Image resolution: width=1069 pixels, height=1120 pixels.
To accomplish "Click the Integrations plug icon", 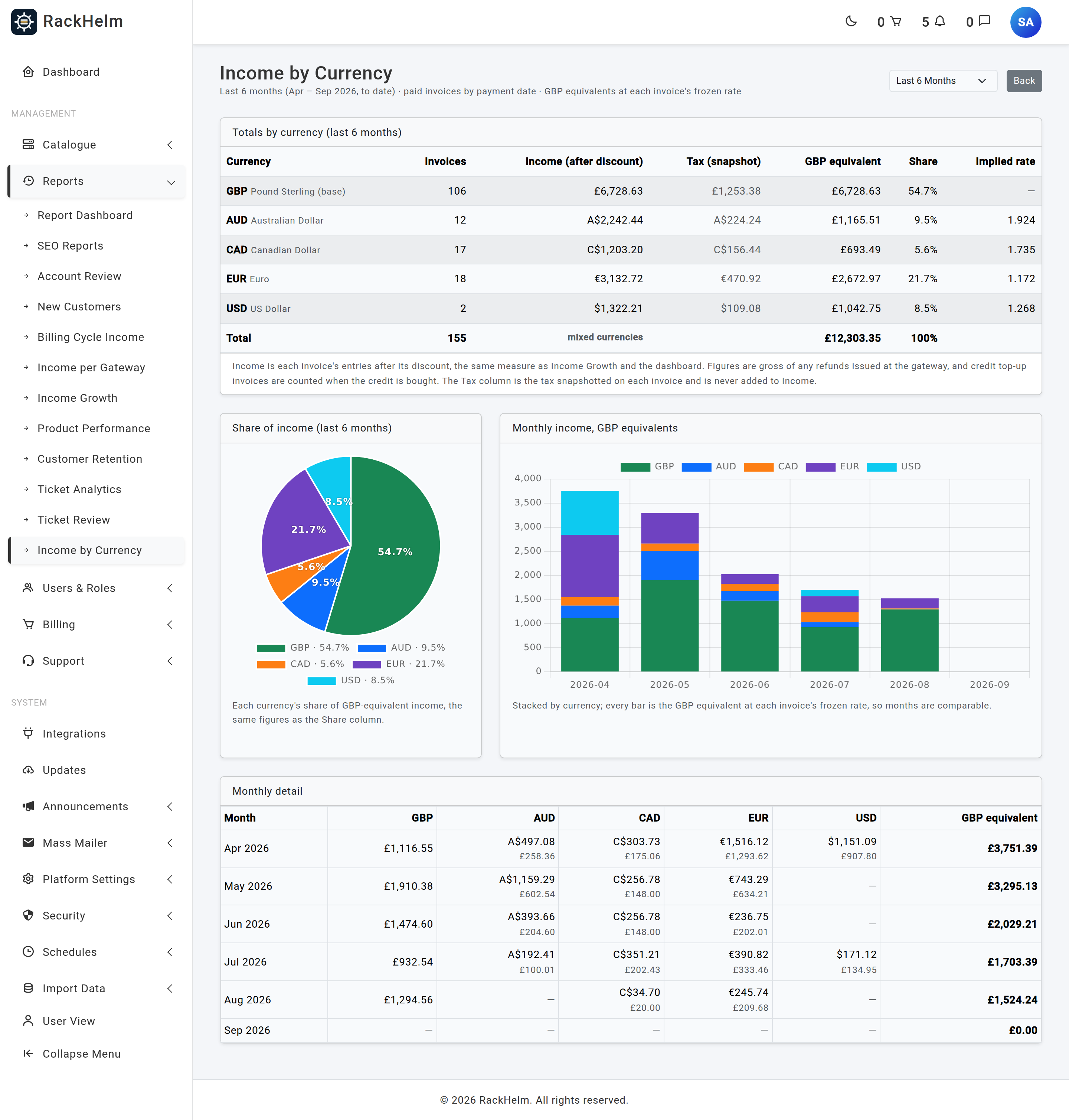I will click(28, 733).
